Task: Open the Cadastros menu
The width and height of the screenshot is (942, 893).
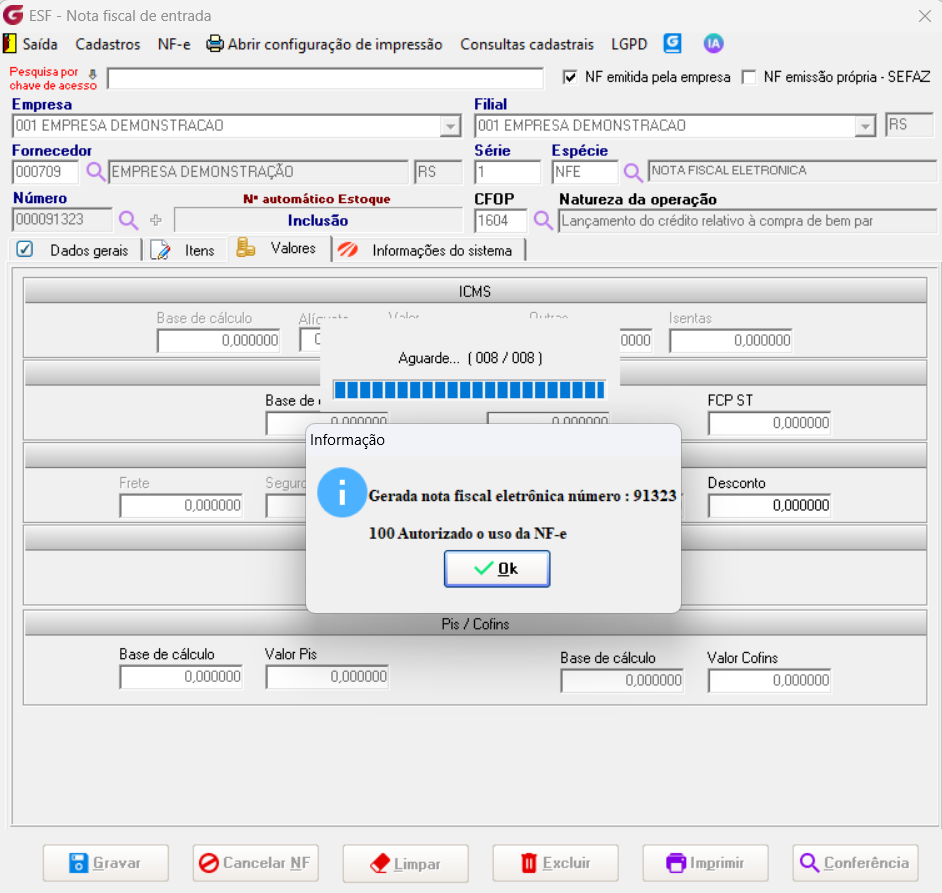Action: (108, 44)
